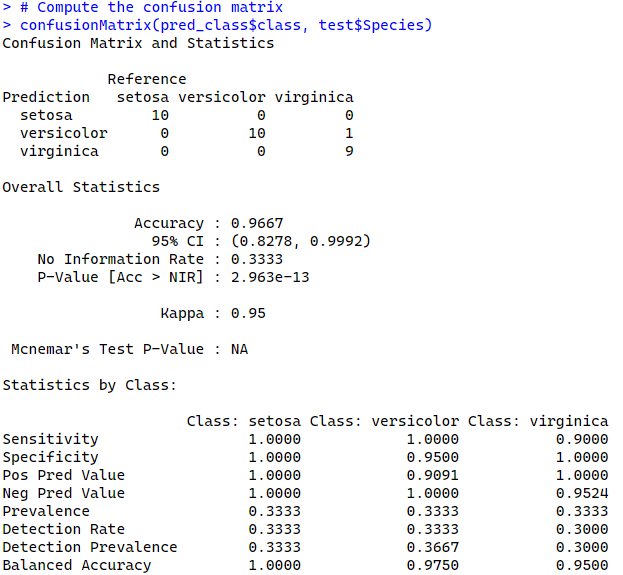Click the 'Prevalence' row label
This screenshot has width=623, height=575.
click(x=46, y=511)
